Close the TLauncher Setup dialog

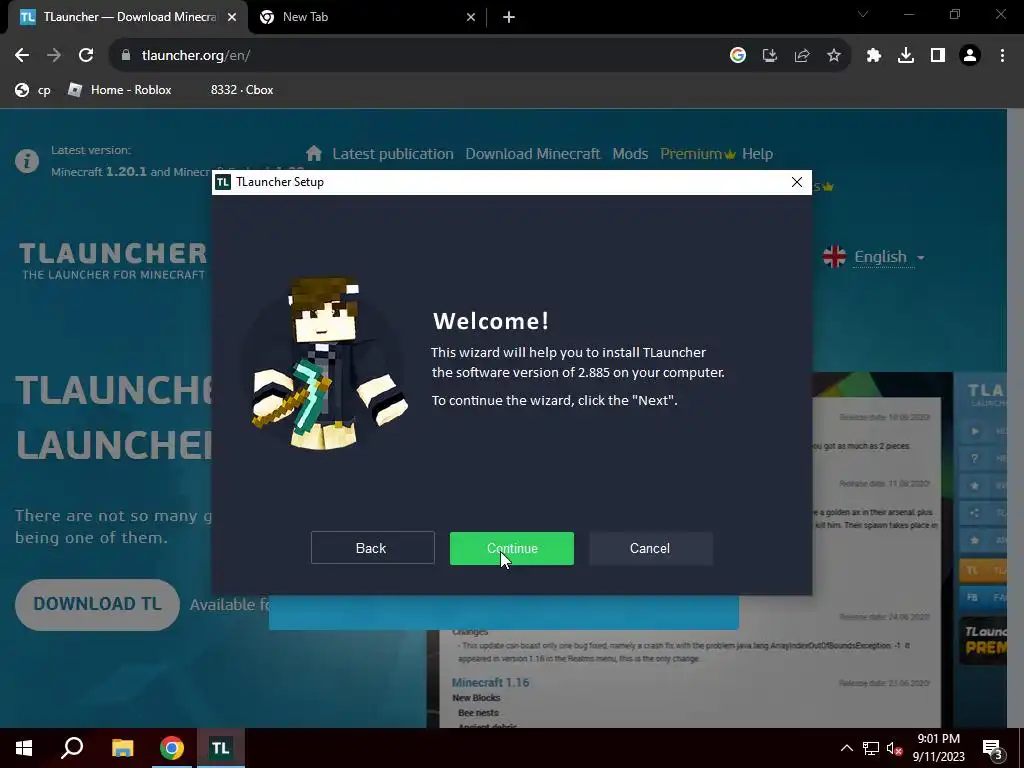coord(797,182)
